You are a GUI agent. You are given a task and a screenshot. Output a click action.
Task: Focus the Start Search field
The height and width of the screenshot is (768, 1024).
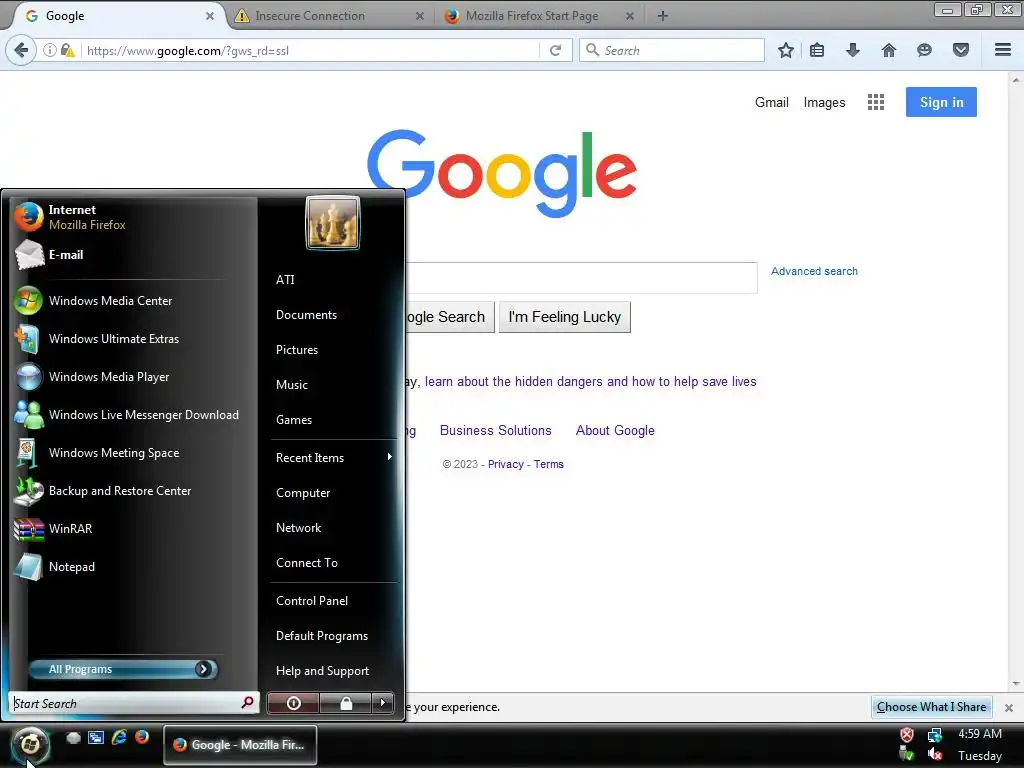(134, 703)
